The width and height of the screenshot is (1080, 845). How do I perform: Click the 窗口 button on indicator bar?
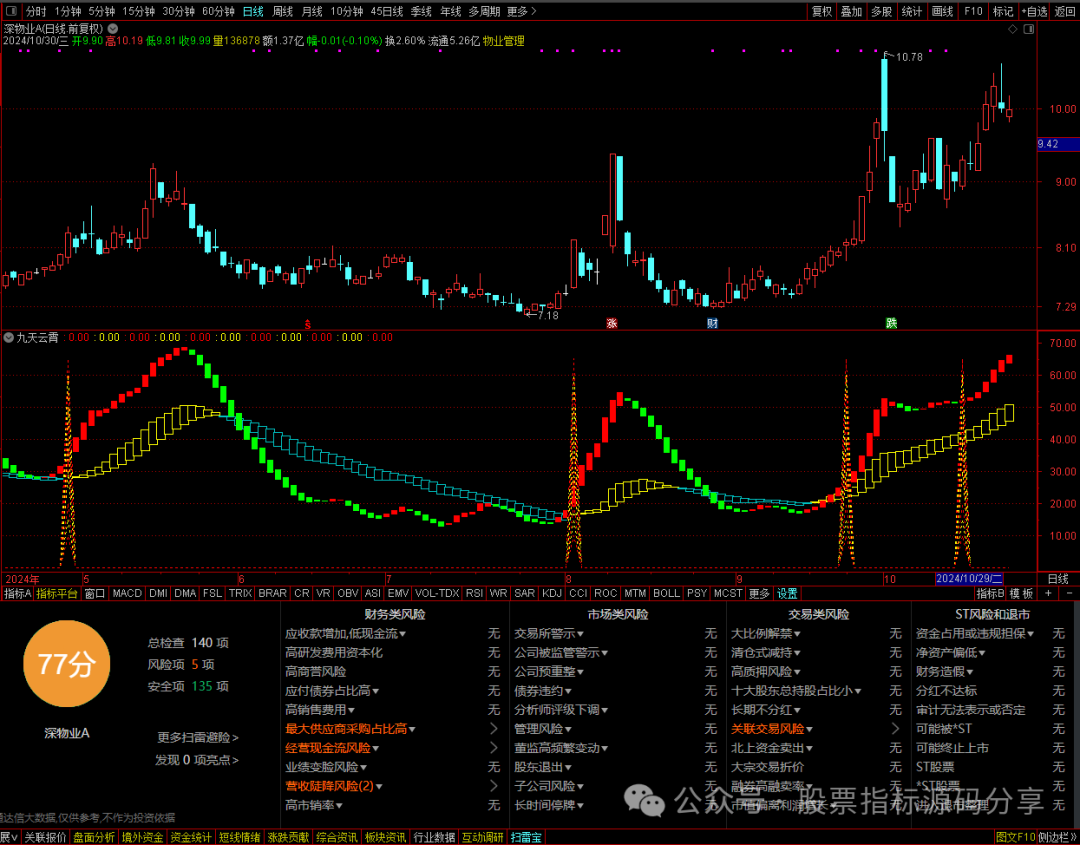click(94, 594)
